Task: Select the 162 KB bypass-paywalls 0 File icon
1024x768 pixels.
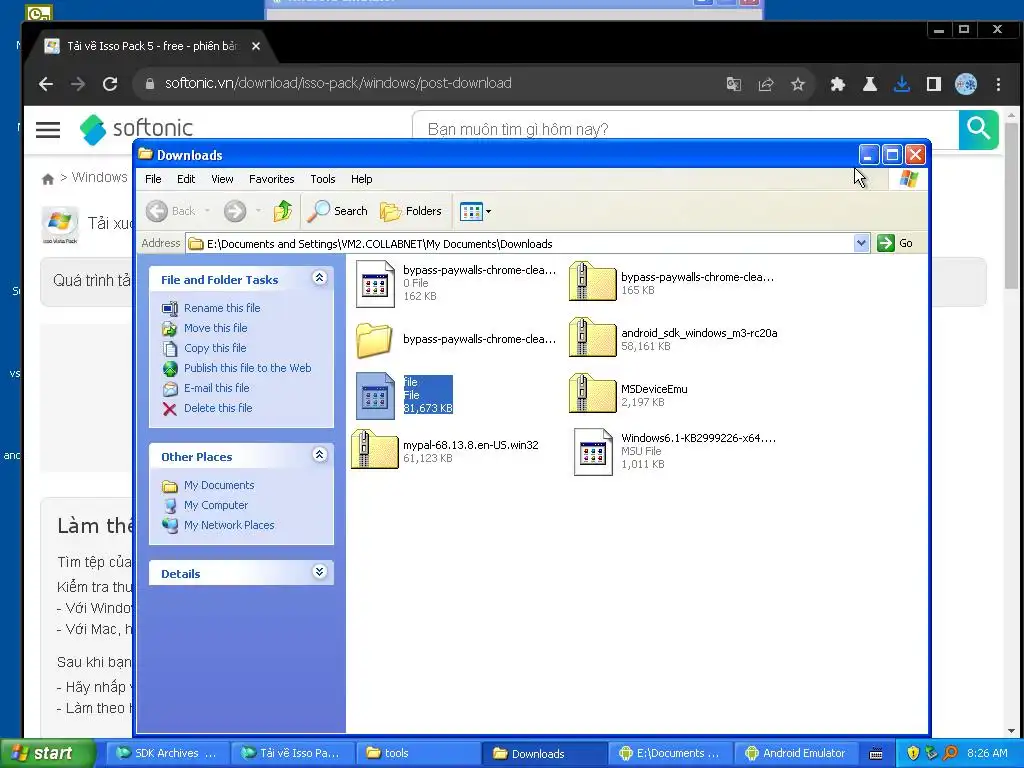Action: coord(375,283)
